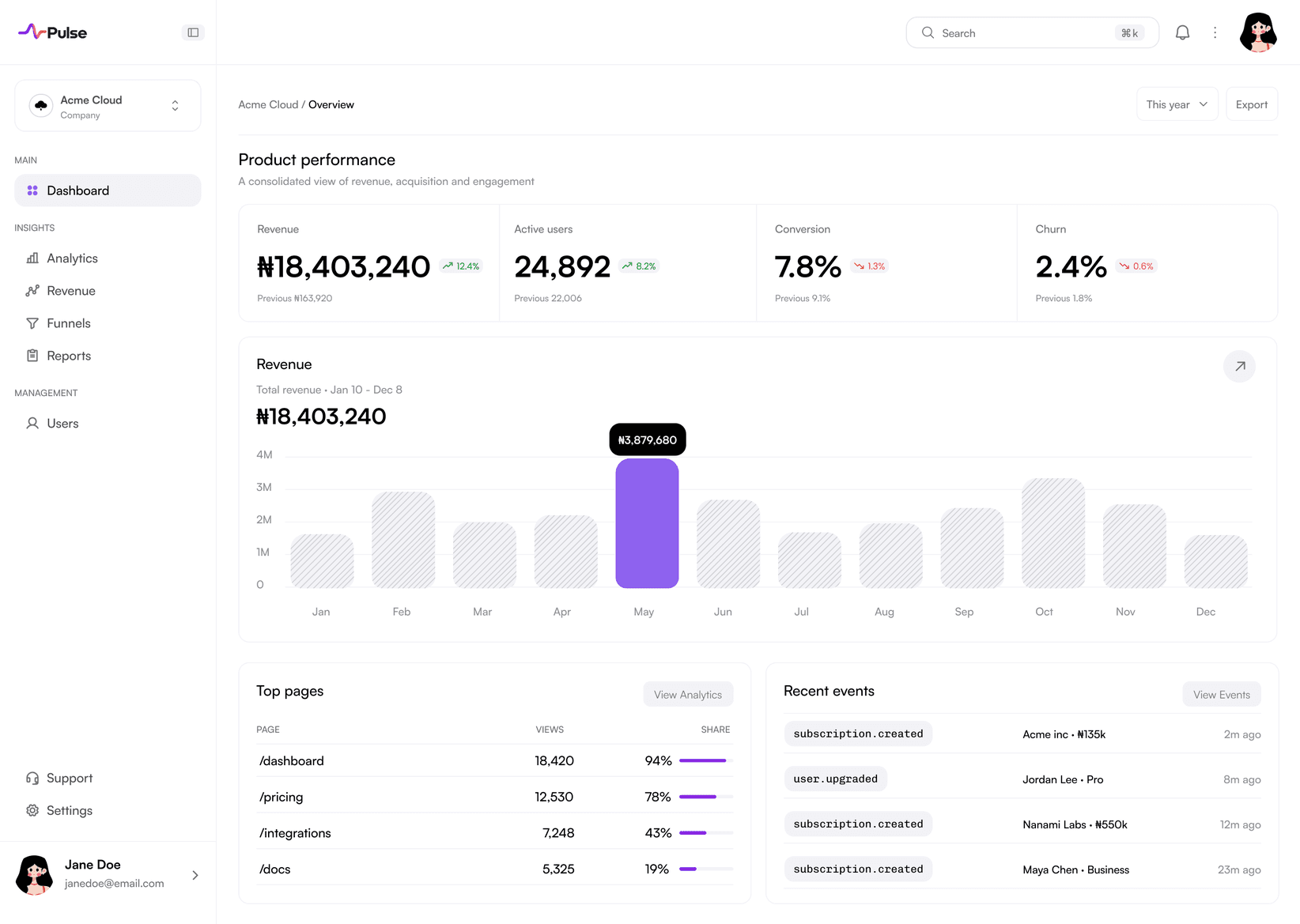The width and height of the screenshot is (1300, 924).
Task: Click the Active users 8.2% badge
Action: tap(639, 266)
